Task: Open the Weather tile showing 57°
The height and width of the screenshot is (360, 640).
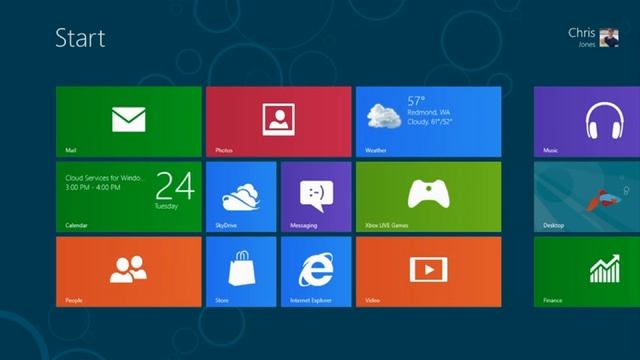Action: coord(429,121)
